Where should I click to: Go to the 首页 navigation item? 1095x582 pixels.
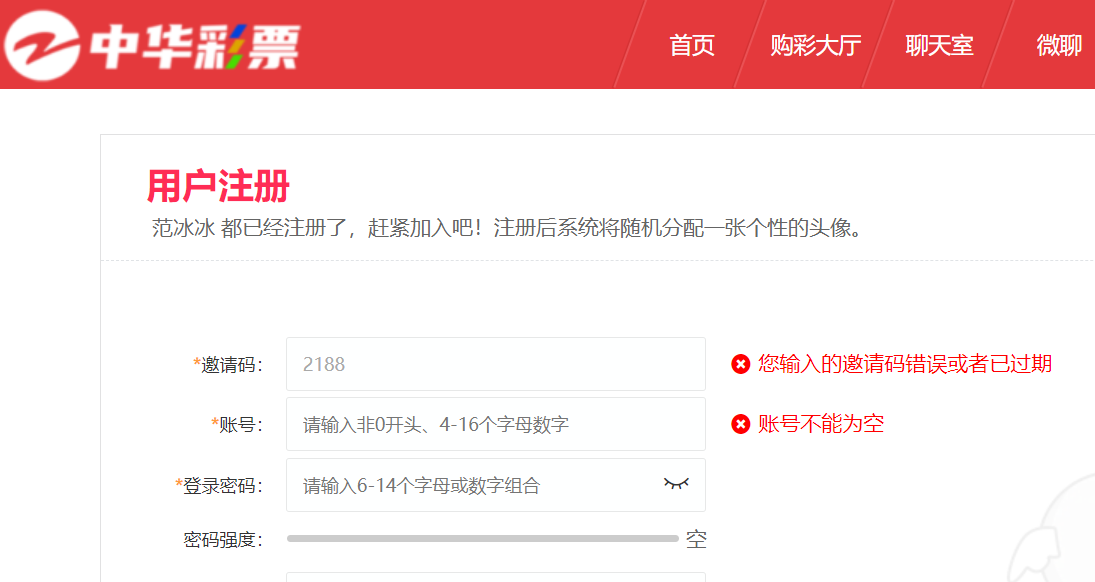[x=692, y=45]
